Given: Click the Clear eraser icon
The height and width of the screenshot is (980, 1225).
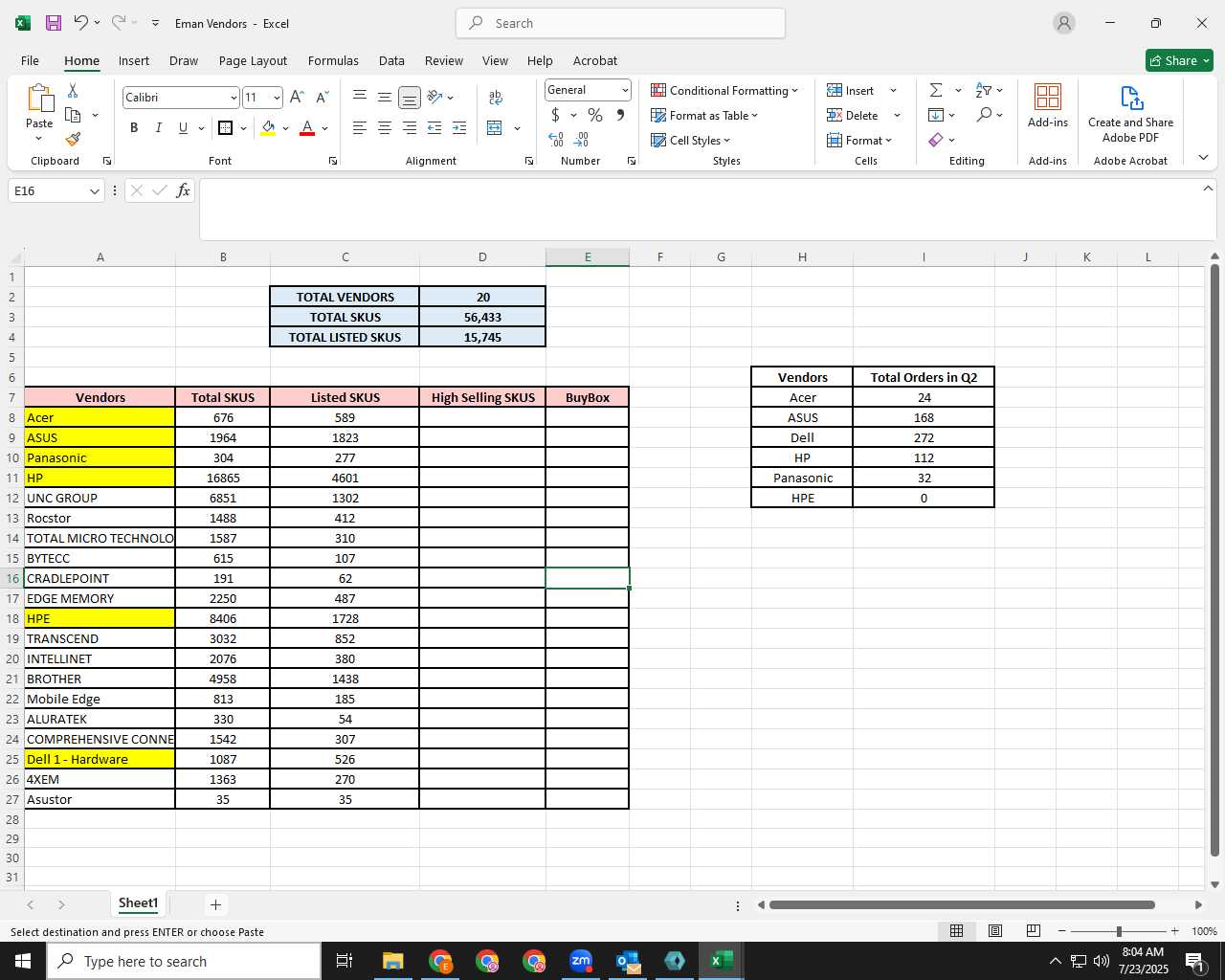Looking at the screenshot, I should 936,140.
